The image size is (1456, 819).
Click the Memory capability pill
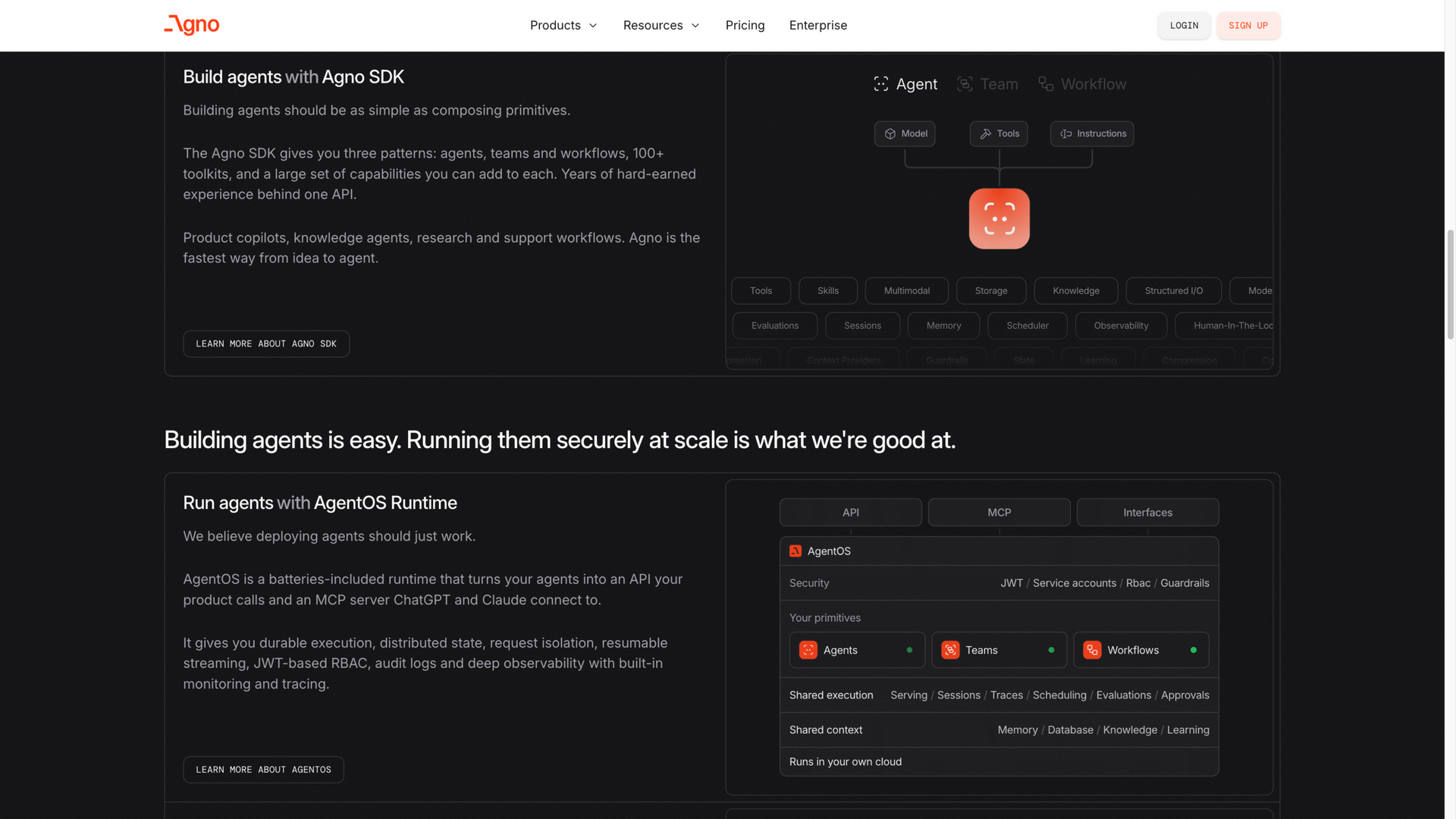(x=943, y=326)
